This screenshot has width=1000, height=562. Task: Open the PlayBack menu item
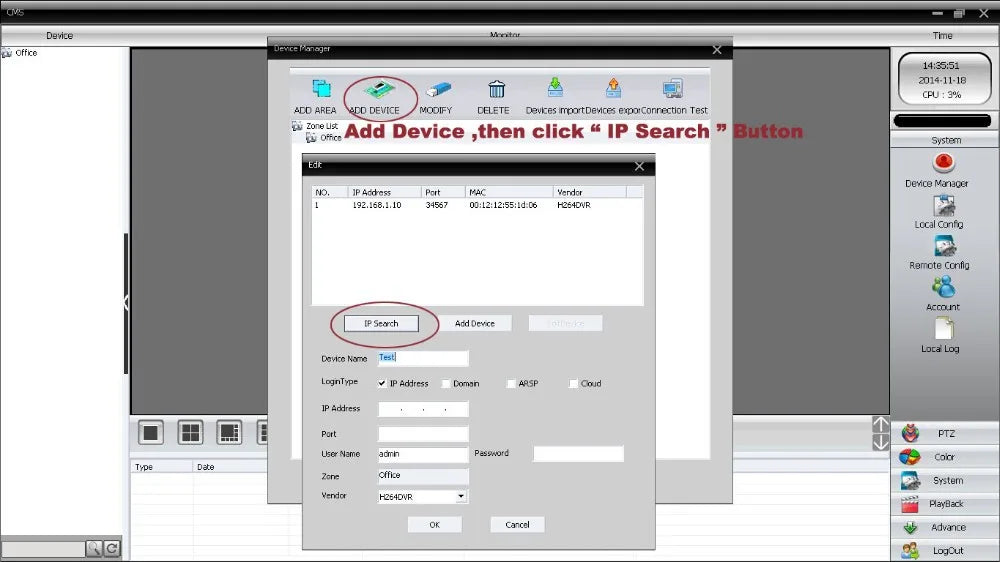click(x=945, y=504)
